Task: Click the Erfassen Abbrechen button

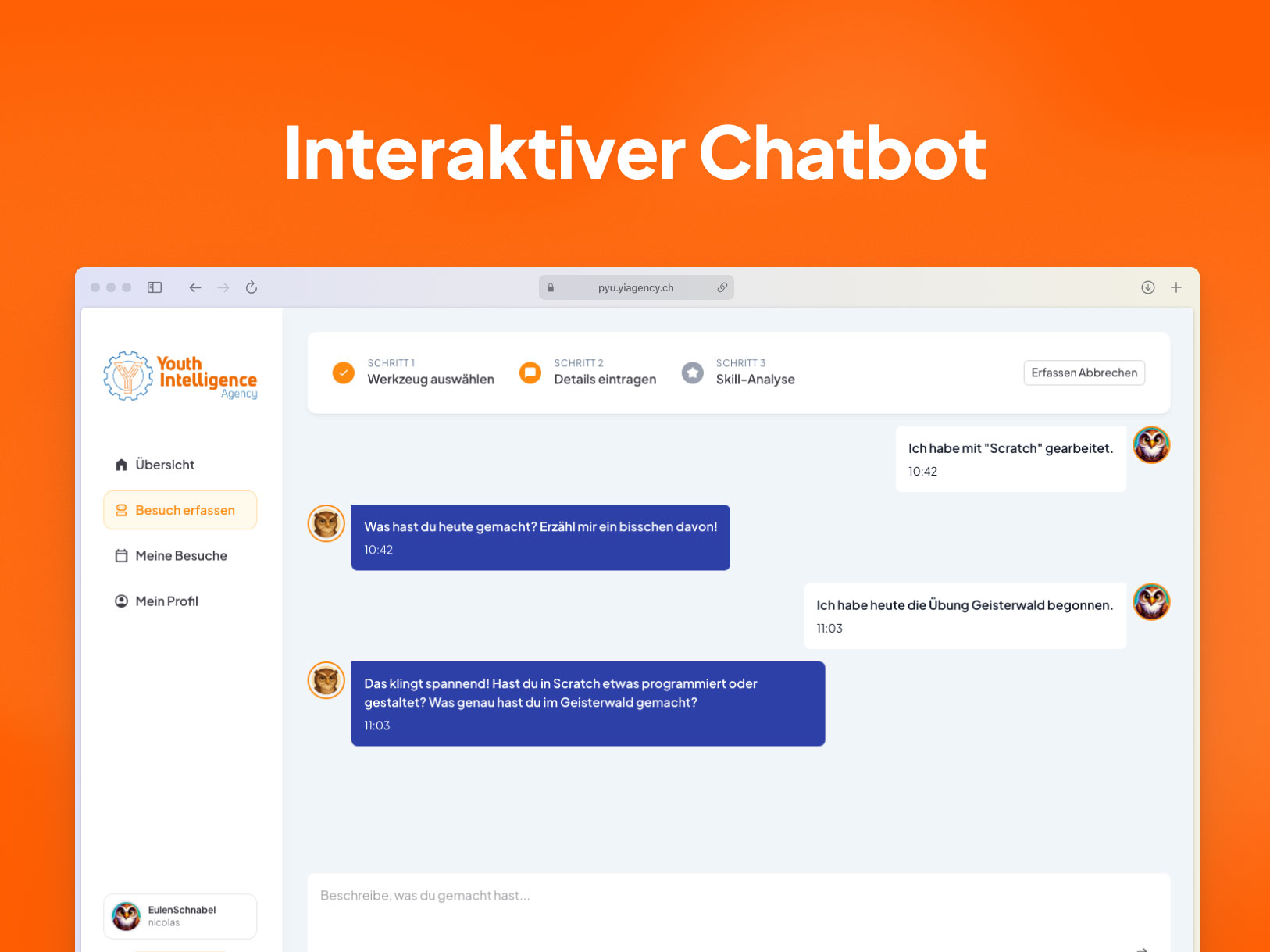Action: point(1084,373)
